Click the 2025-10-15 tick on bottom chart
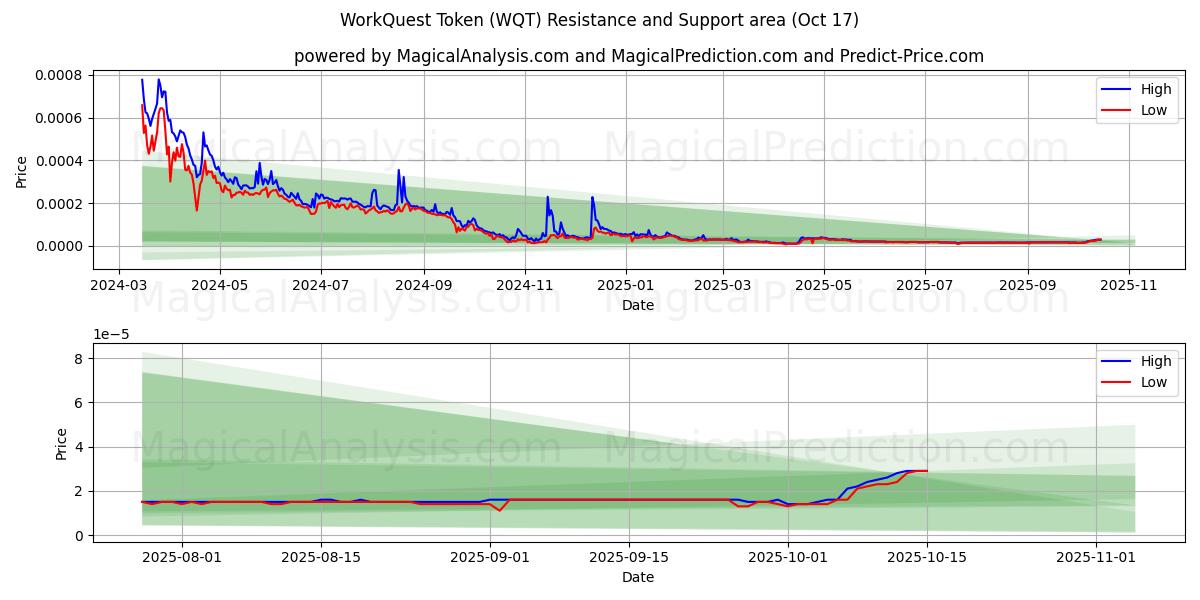Image resolution: width=1200 pixels, height=600 pixels. (x=927, y=557)
